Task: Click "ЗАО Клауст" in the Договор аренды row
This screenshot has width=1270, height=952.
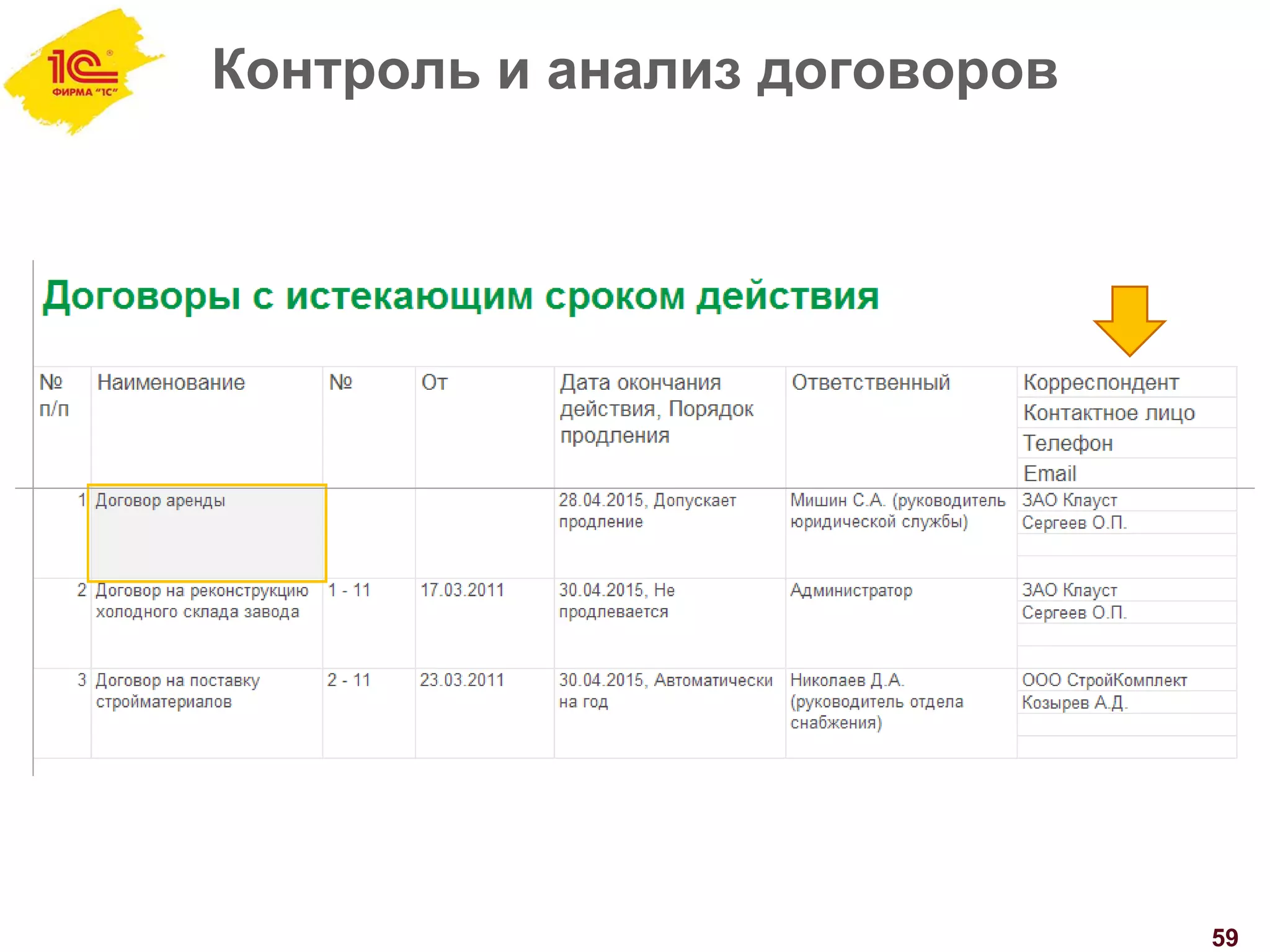Action: tap(1127, 500)
